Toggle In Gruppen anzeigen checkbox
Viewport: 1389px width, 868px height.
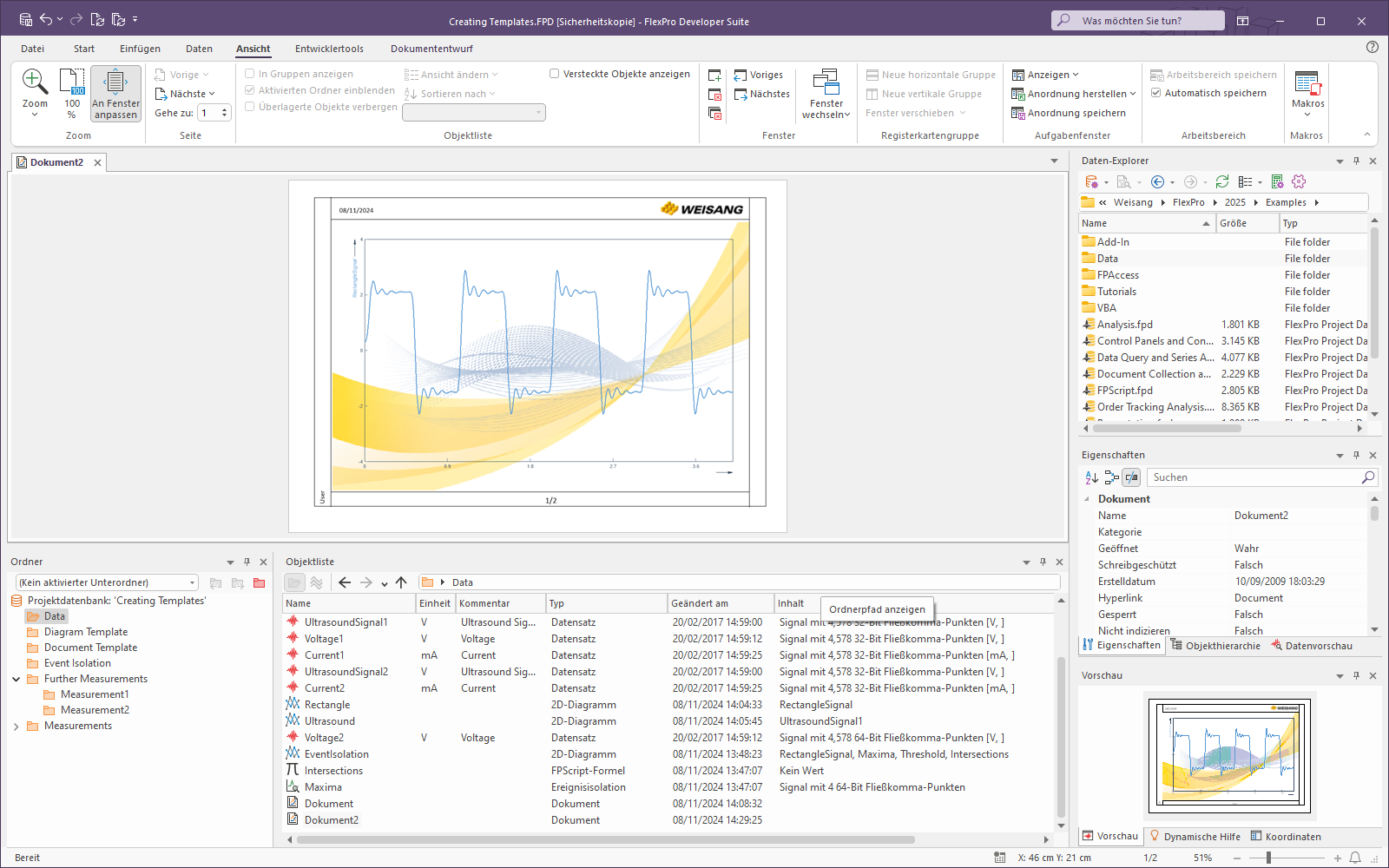pyautogui.click(x=250, y=74)
